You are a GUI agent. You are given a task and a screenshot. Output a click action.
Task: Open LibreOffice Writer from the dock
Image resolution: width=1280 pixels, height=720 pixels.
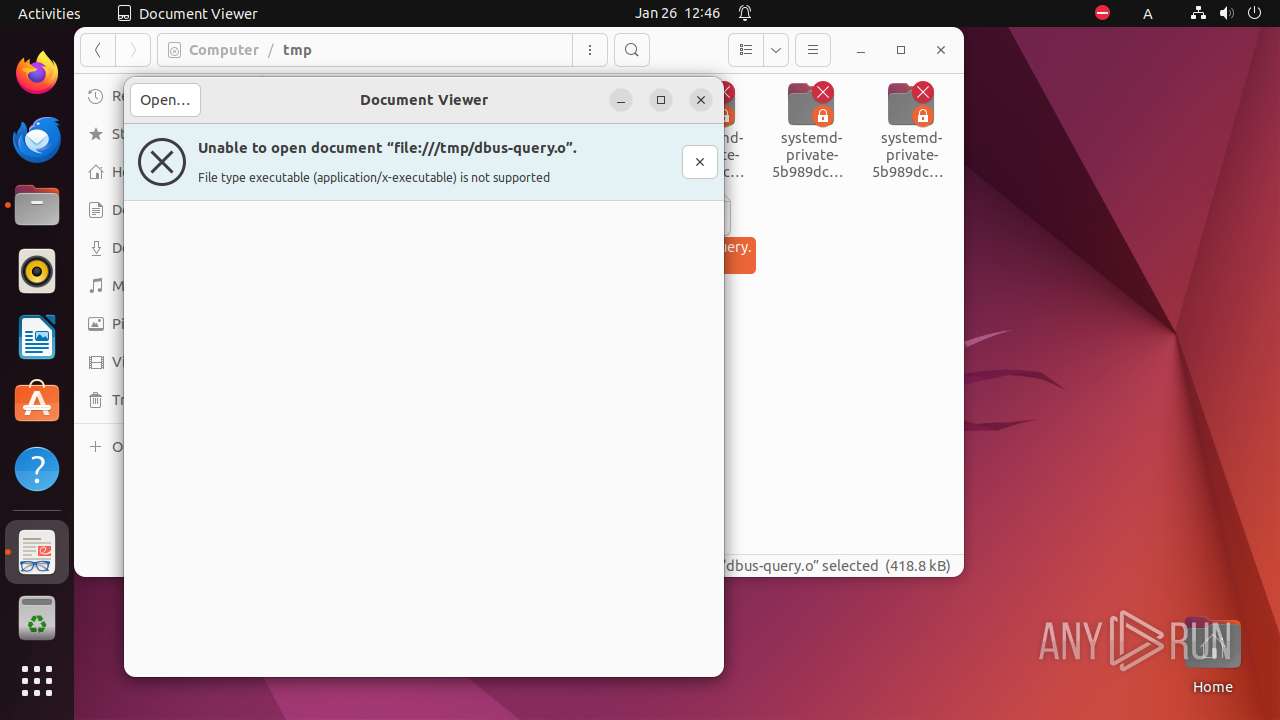pos(37,337)
